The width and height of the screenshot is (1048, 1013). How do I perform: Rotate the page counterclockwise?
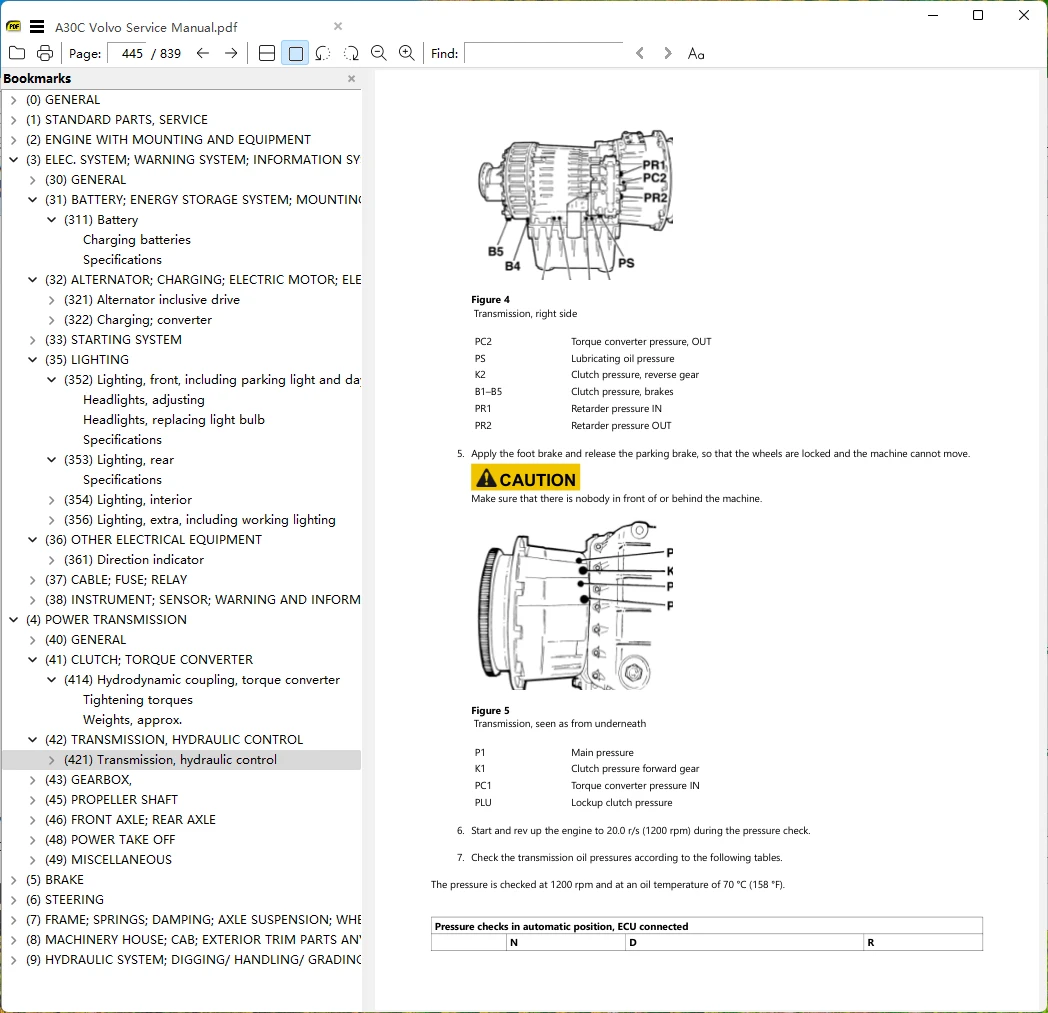tap(323, 53)
